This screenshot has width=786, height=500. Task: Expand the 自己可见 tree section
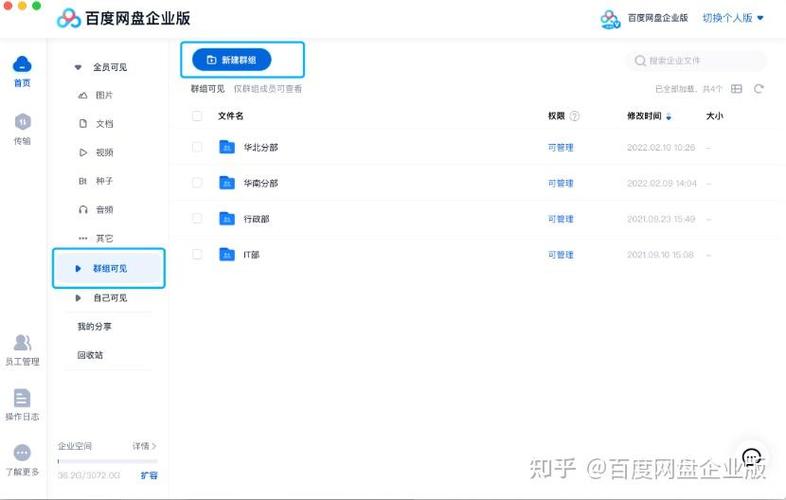[x=78, y=298]
